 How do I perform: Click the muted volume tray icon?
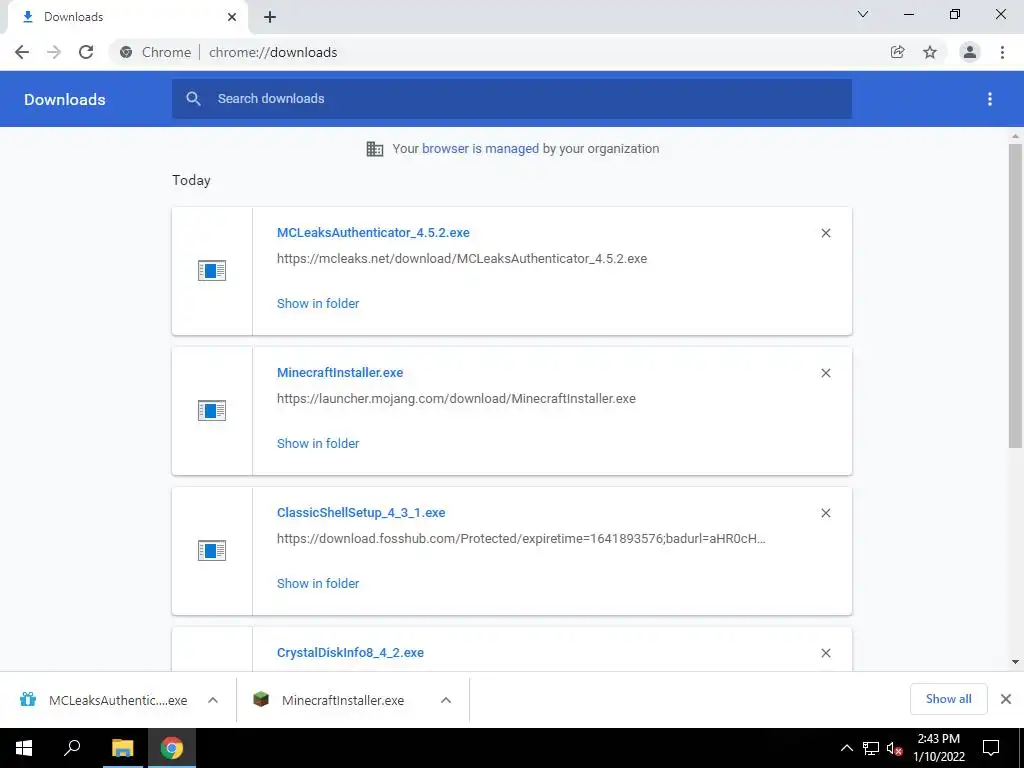tap(895, 748)
